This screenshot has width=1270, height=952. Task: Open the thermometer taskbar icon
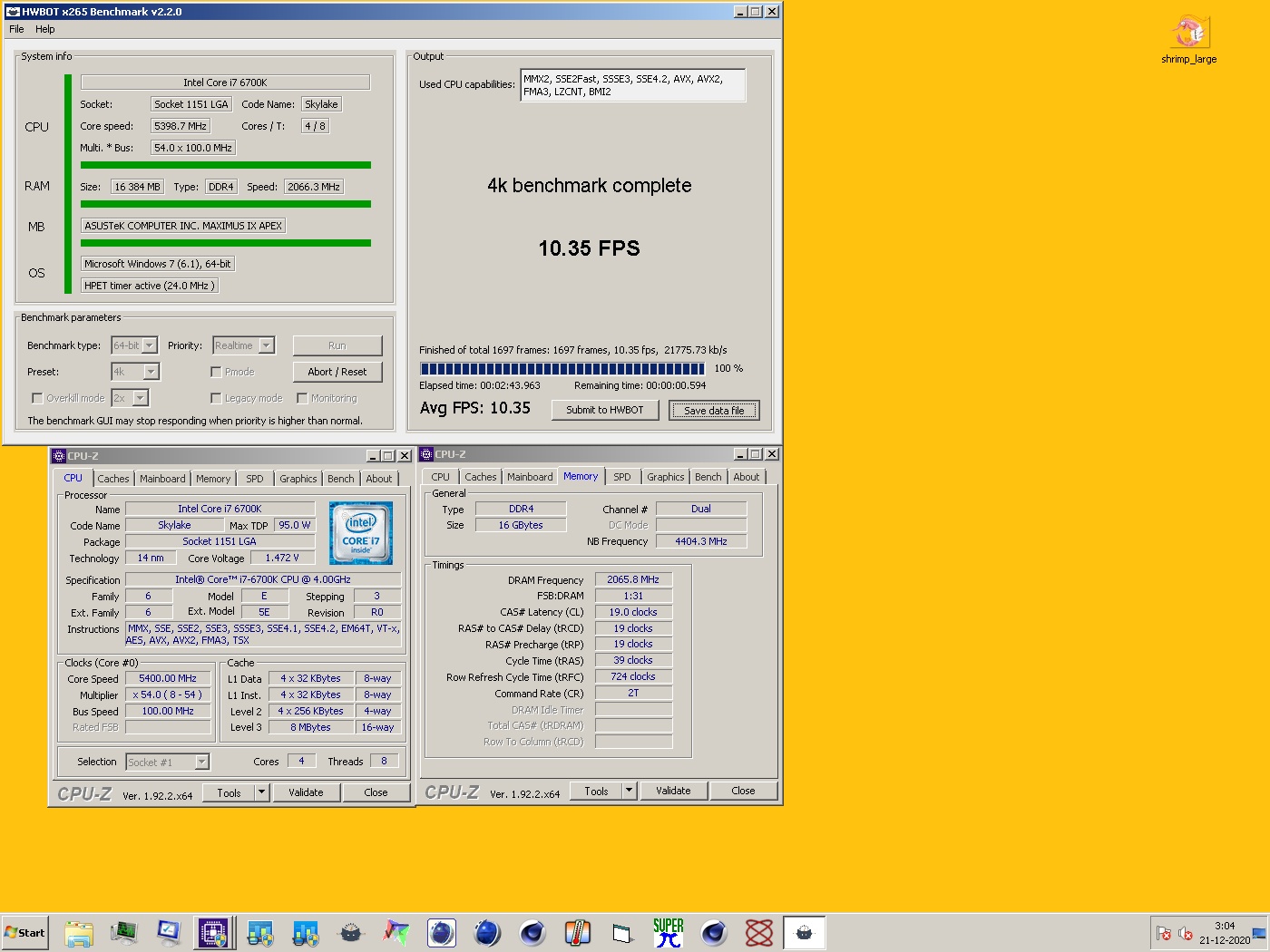pos(577,932)
